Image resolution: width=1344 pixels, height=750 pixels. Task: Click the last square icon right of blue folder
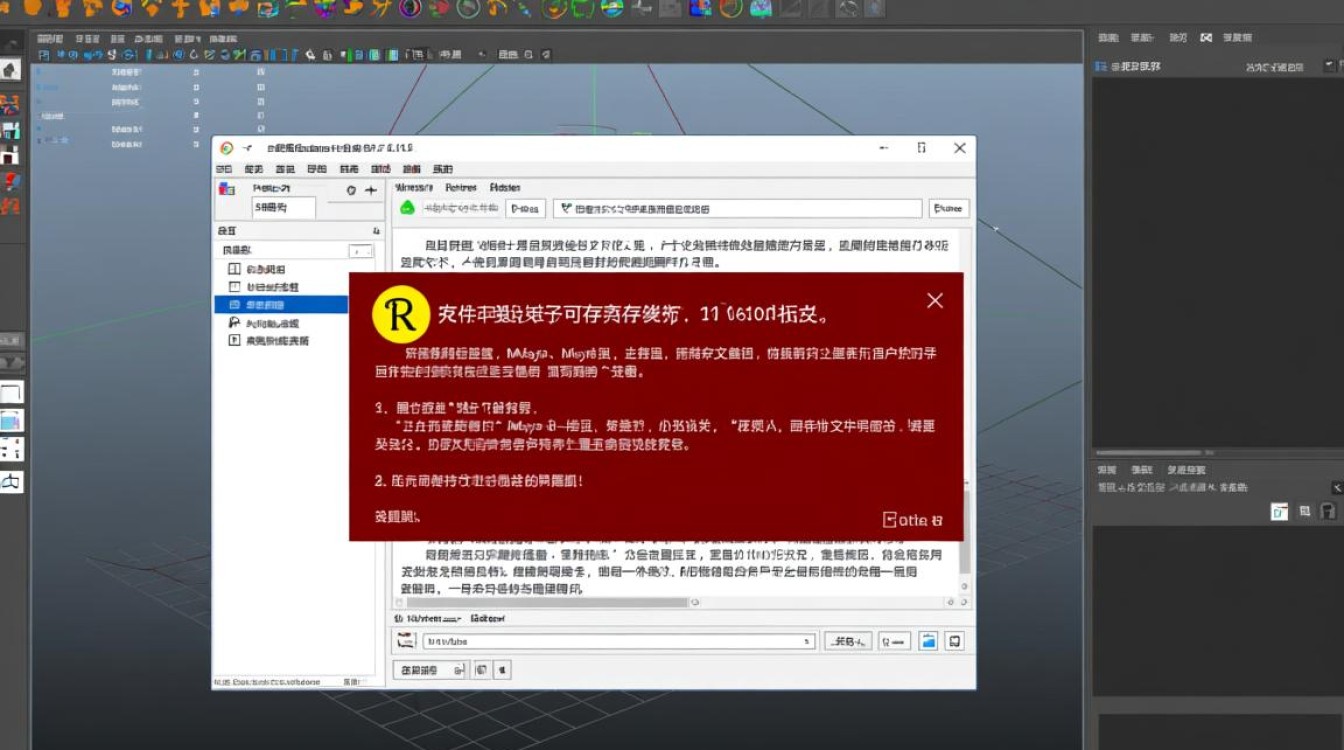pos(955,641)
